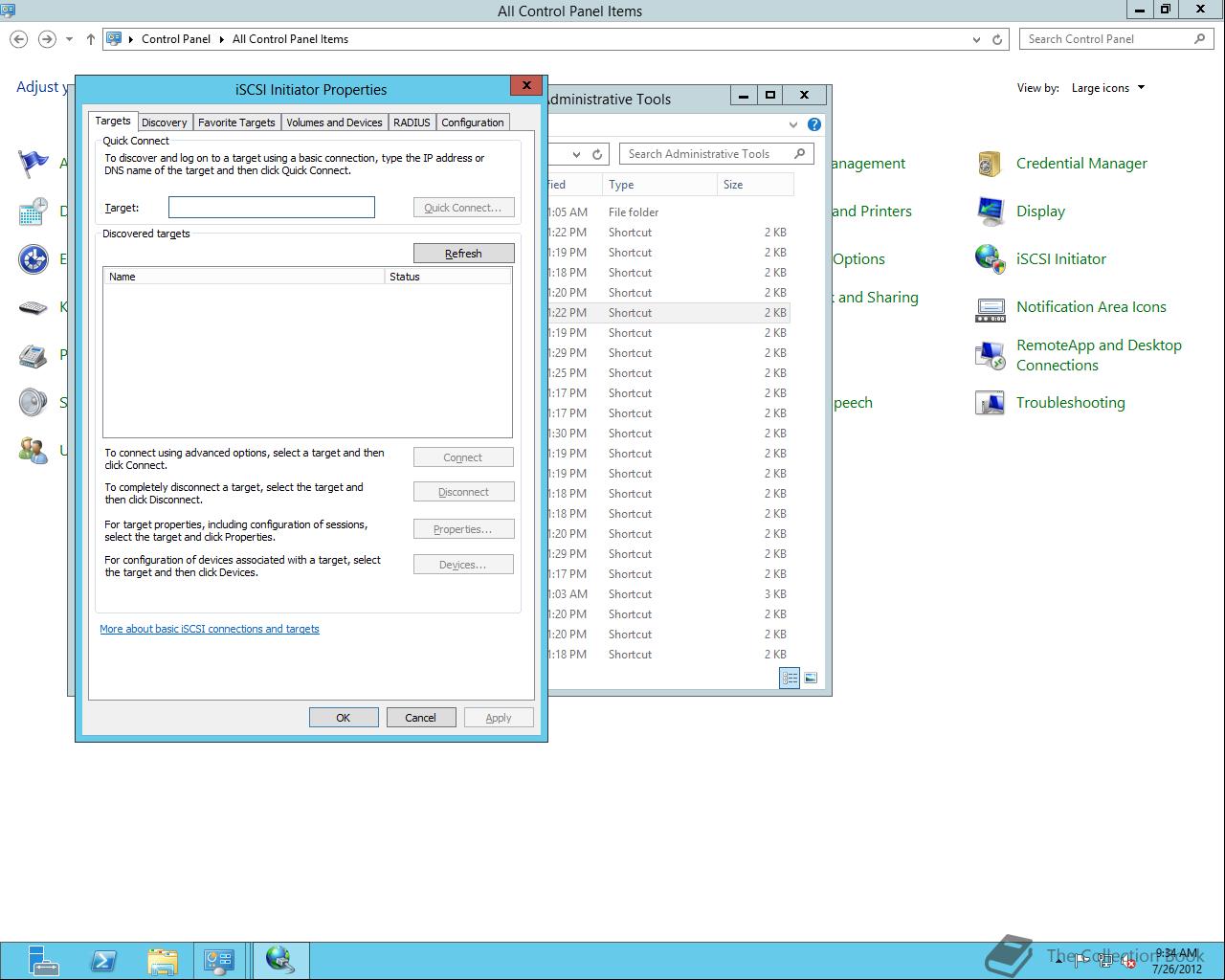The height and width of the screenshot is (980, 1225).
Task: Open Server Manager from the taskbar
Action: 42,960
